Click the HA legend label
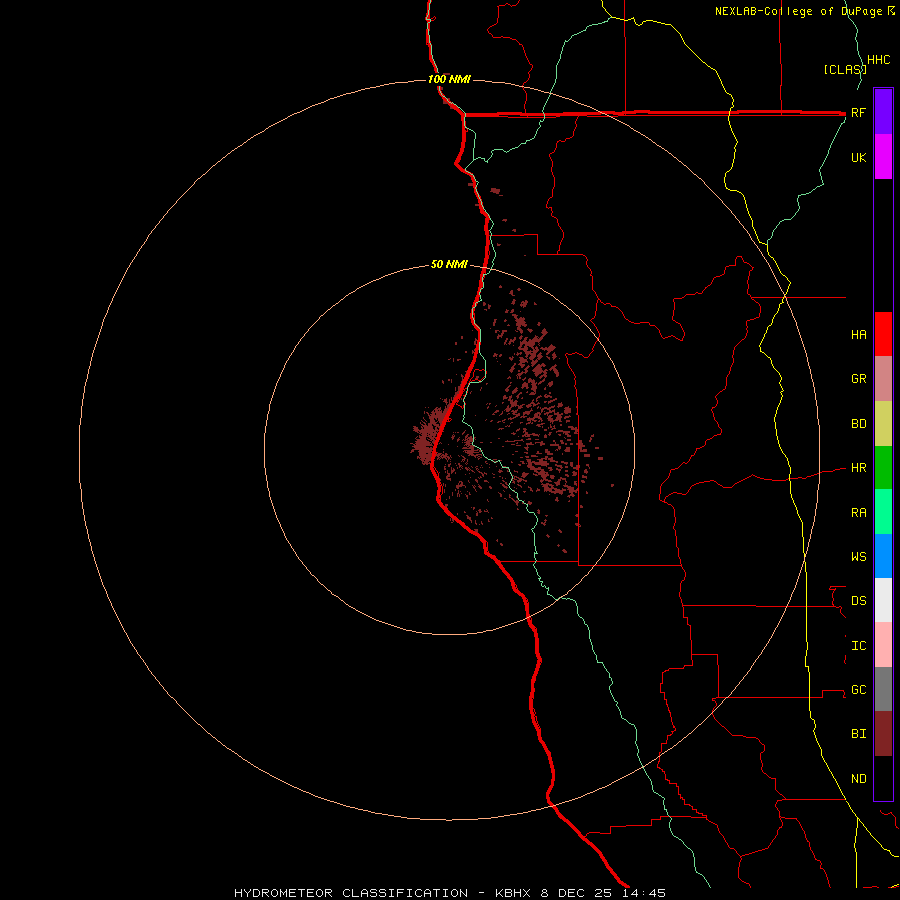900x900 pixels. coord(858,335)
